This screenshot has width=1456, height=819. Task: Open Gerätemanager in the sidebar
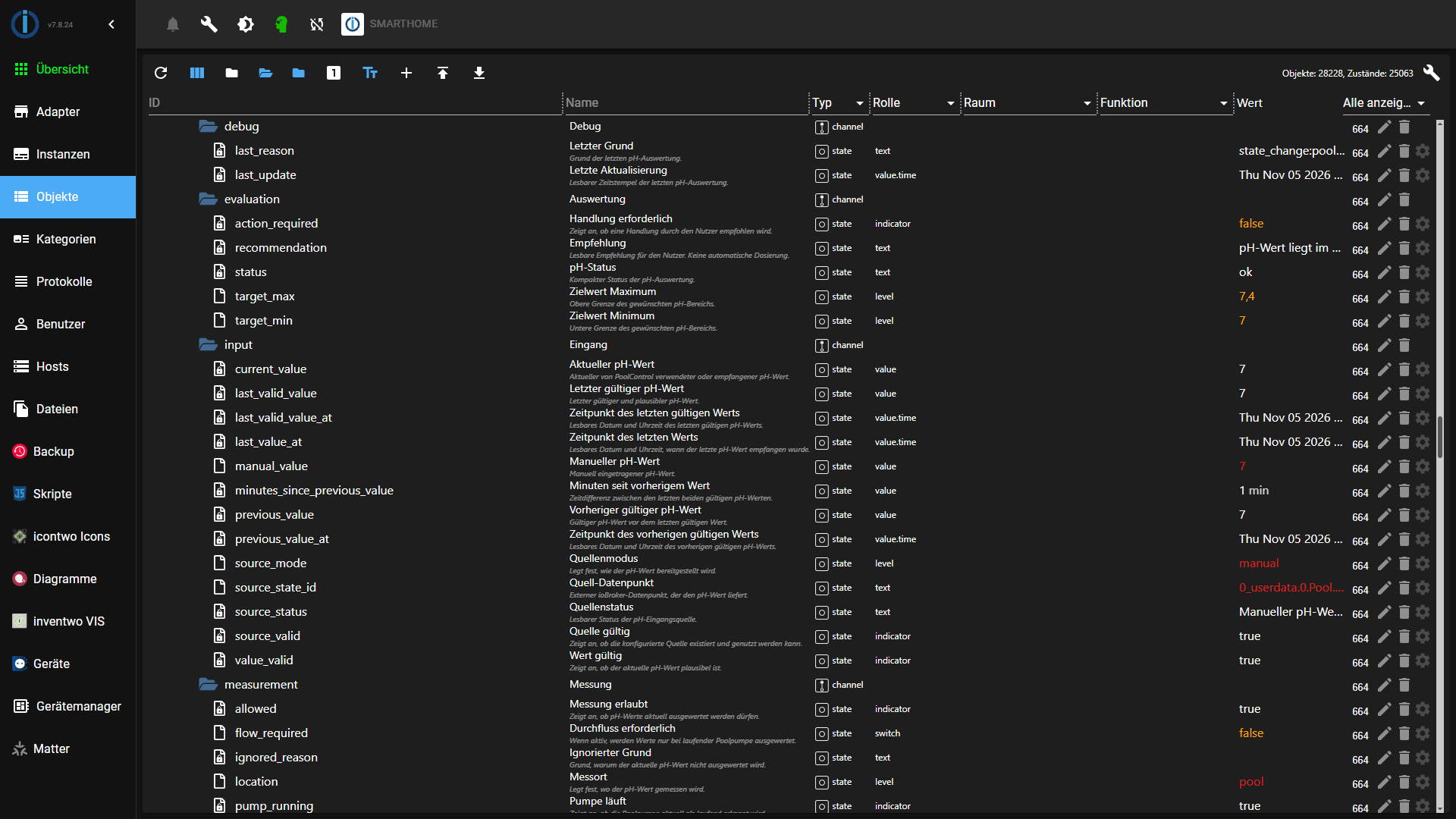68,706
